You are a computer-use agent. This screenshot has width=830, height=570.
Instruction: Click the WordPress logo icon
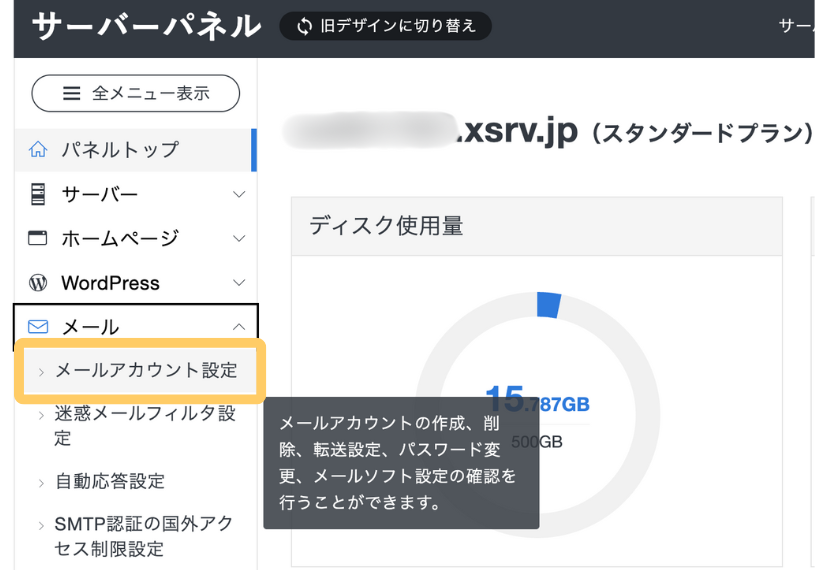(x=38, y=283)
